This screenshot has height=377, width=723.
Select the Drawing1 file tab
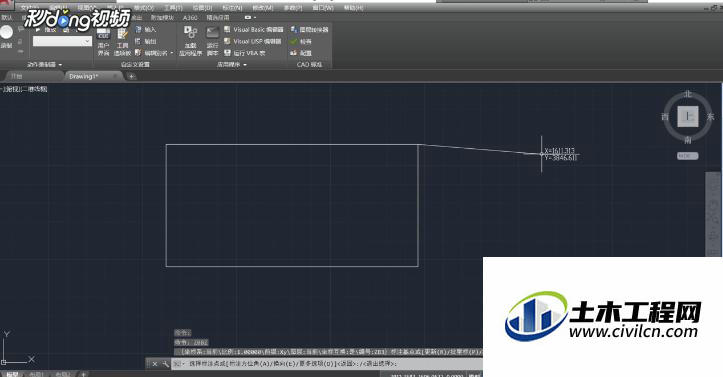click(x=83, y=77)
